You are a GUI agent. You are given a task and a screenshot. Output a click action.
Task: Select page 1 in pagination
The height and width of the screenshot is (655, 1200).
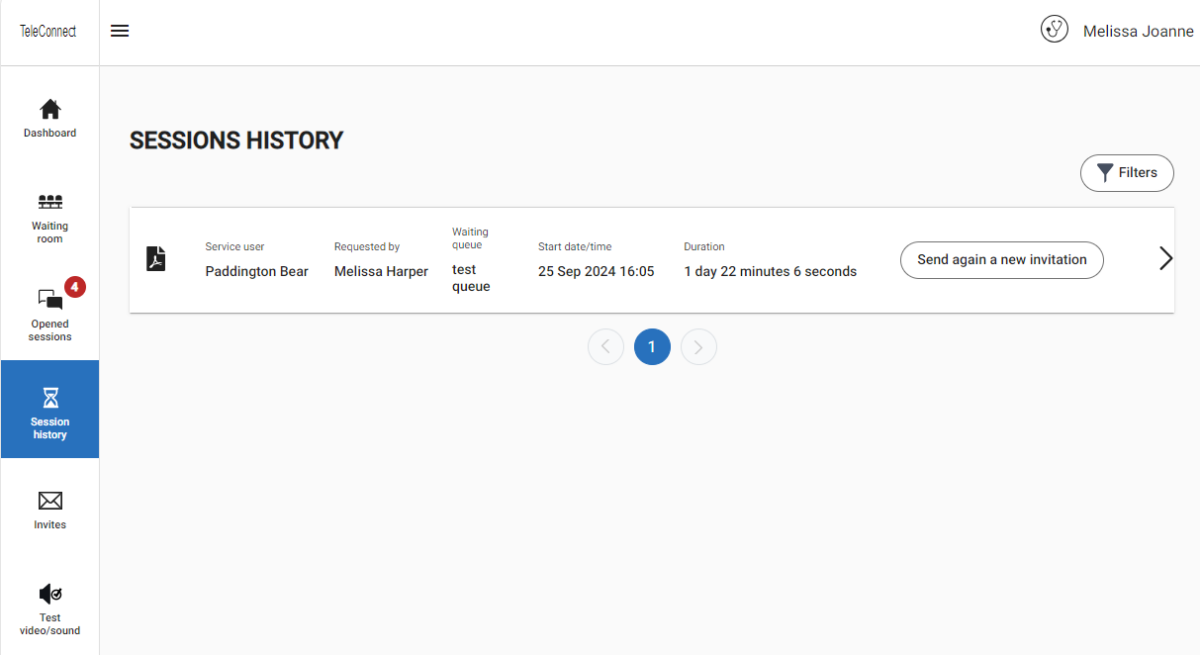[652, 347]
